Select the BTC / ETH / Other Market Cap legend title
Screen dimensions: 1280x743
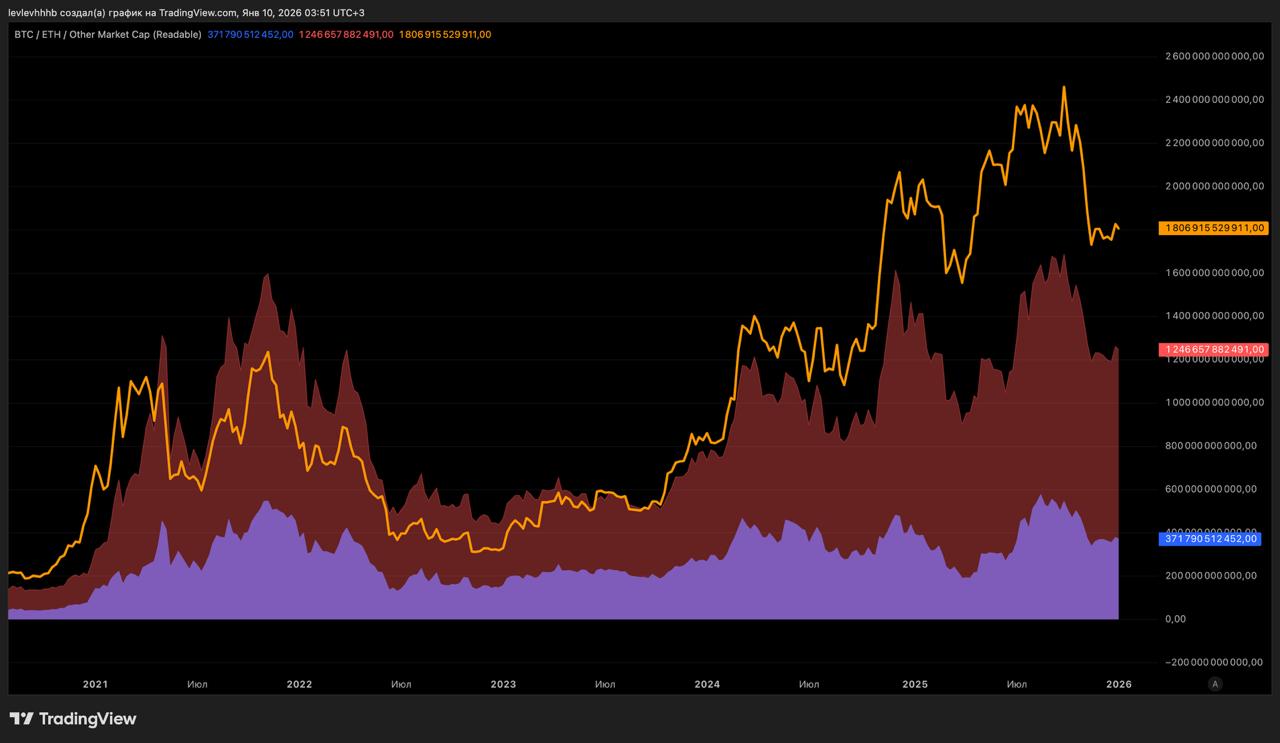[107, 34]
